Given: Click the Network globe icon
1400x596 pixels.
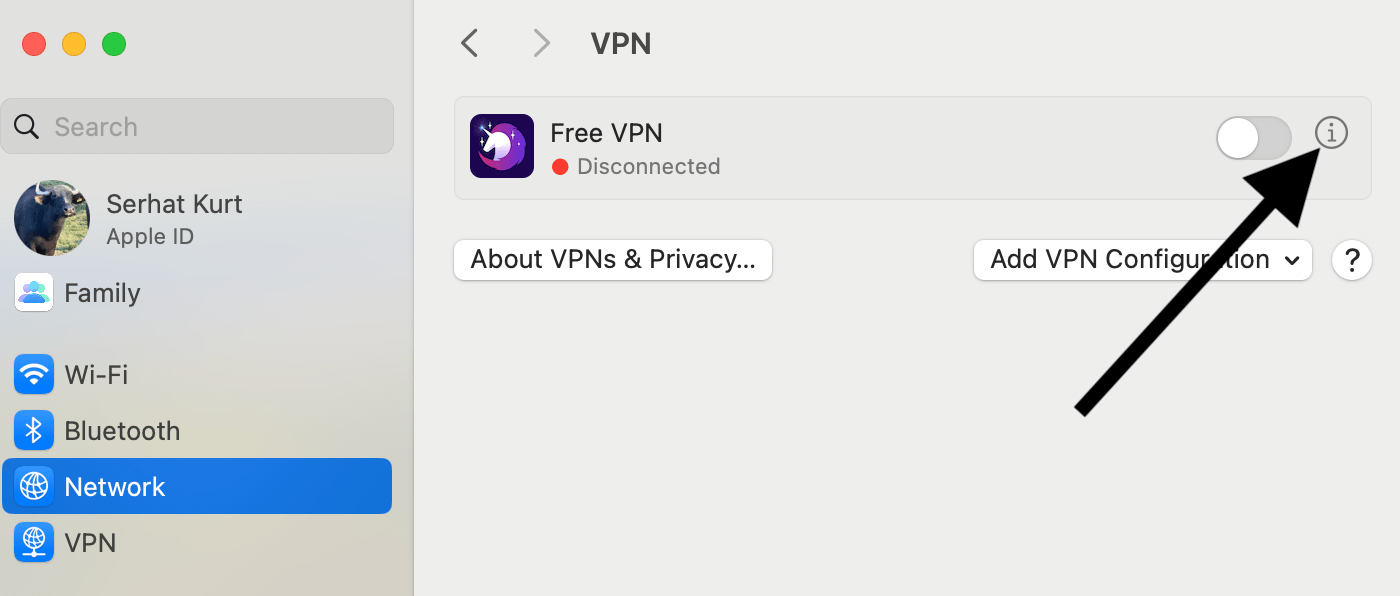Looking at the screenshot, I should pos(34,487).
